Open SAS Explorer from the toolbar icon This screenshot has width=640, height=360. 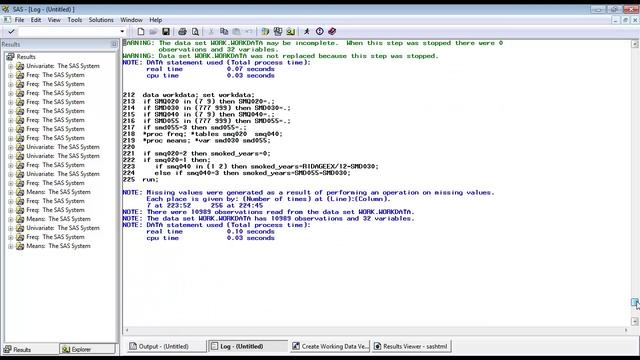click(x=278, y=31)
